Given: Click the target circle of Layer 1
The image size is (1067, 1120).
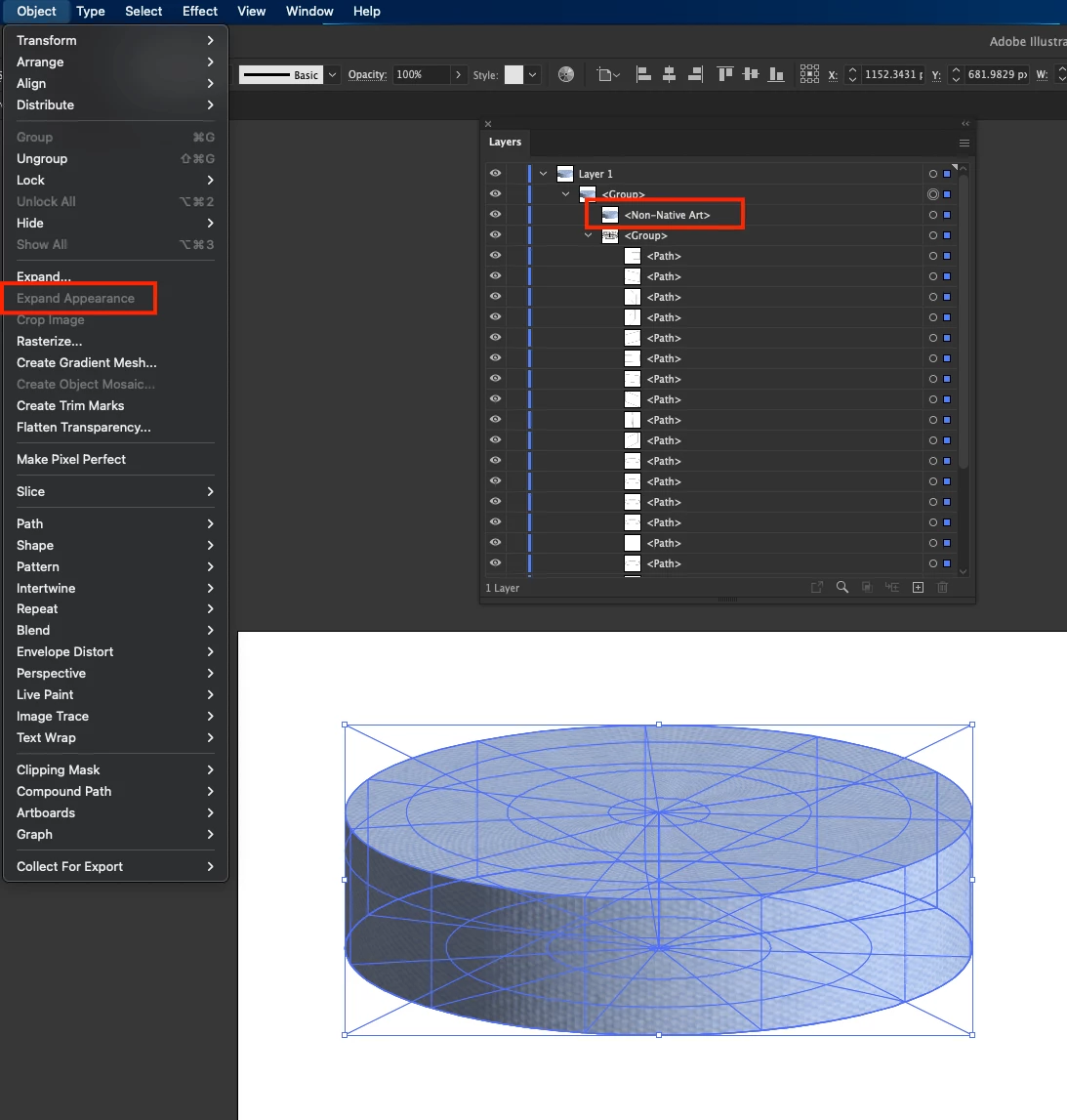Looking at the screenshot, I should [932, 174].
